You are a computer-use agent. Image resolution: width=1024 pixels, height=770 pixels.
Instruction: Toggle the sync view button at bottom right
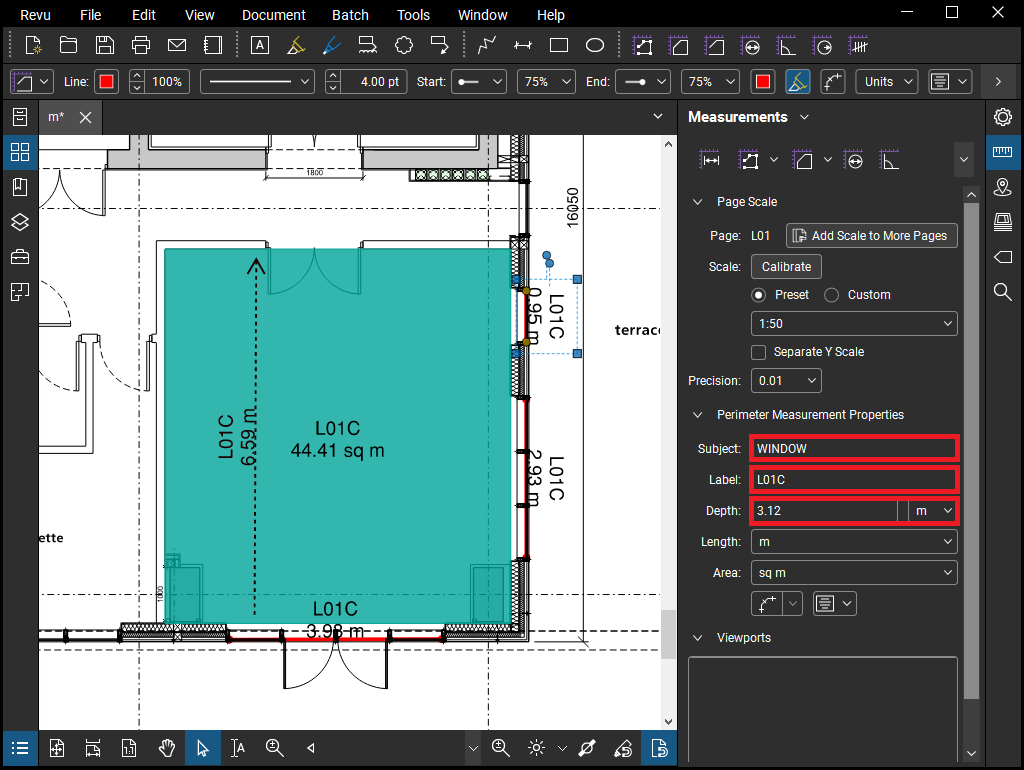(659, 748)
